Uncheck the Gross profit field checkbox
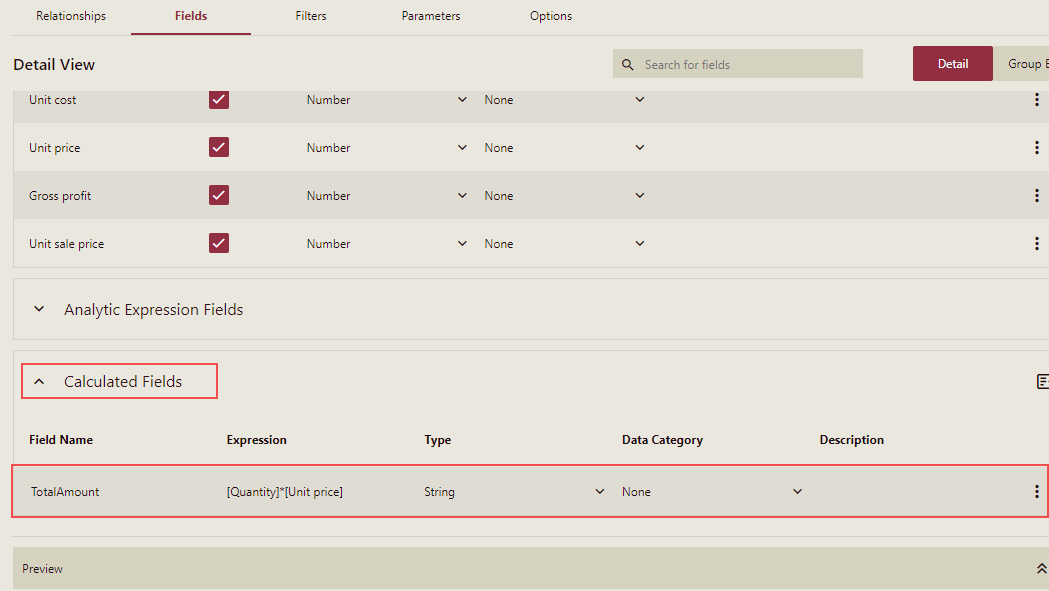This screenshot has width=1049, height=591. pyautogui.click(x=218, y=195)
